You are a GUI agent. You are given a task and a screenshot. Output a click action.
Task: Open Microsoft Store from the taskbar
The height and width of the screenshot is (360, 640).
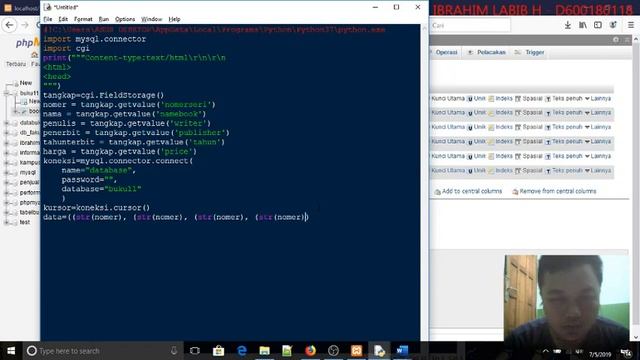point(218,351)
